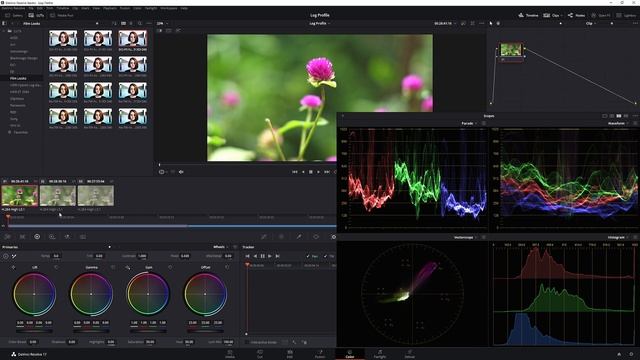Screen dimensions: 640x360
Task: Toggle the Media Pool panel
Action: (62, 16)
